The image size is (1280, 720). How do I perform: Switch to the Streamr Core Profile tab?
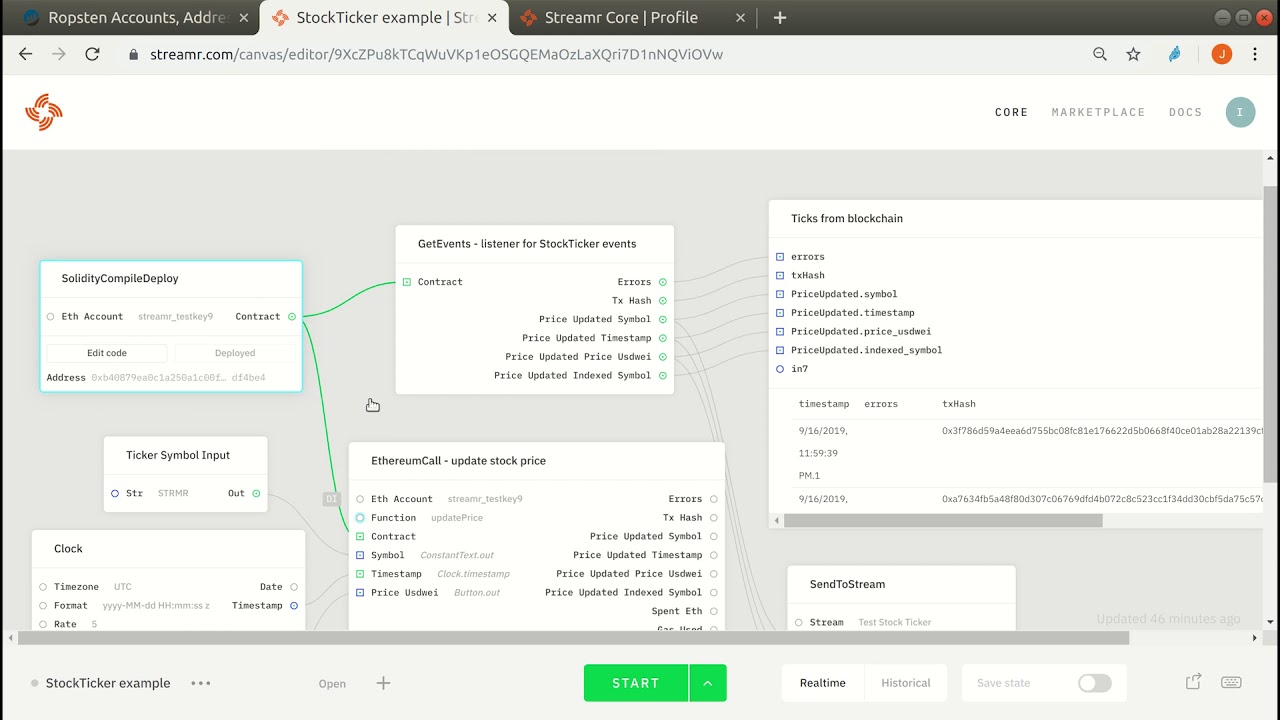[632, 18]
